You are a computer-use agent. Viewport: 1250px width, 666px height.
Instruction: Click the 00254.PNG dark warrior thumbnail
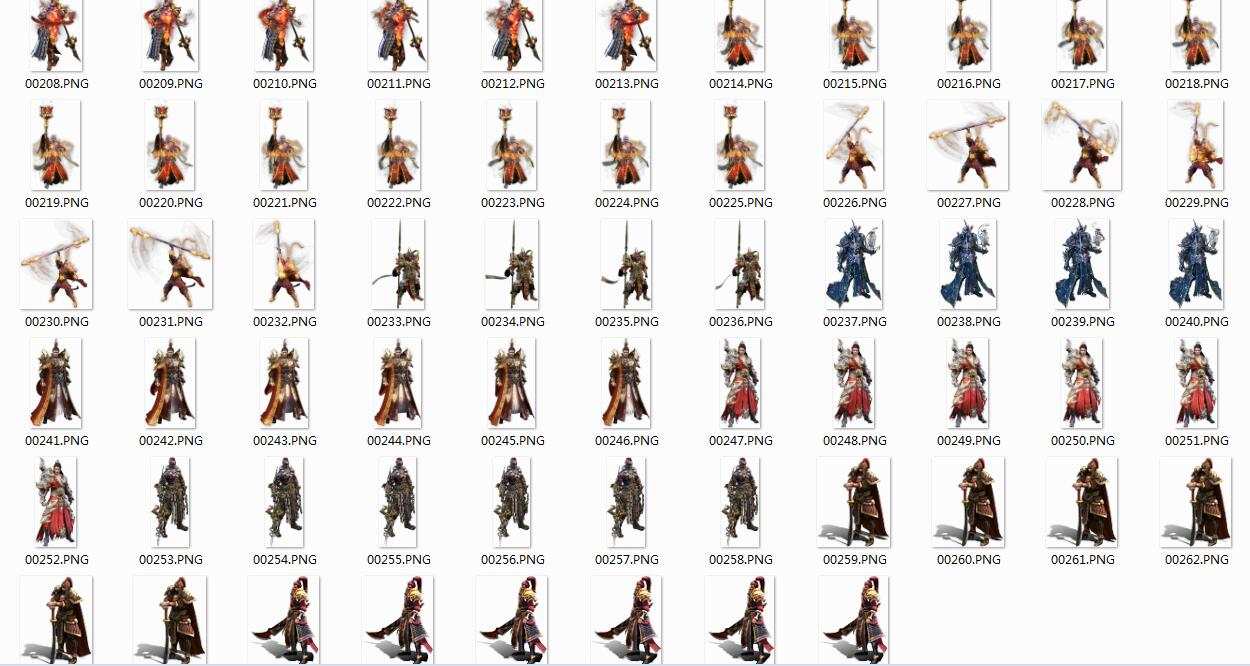click(285, 502)
